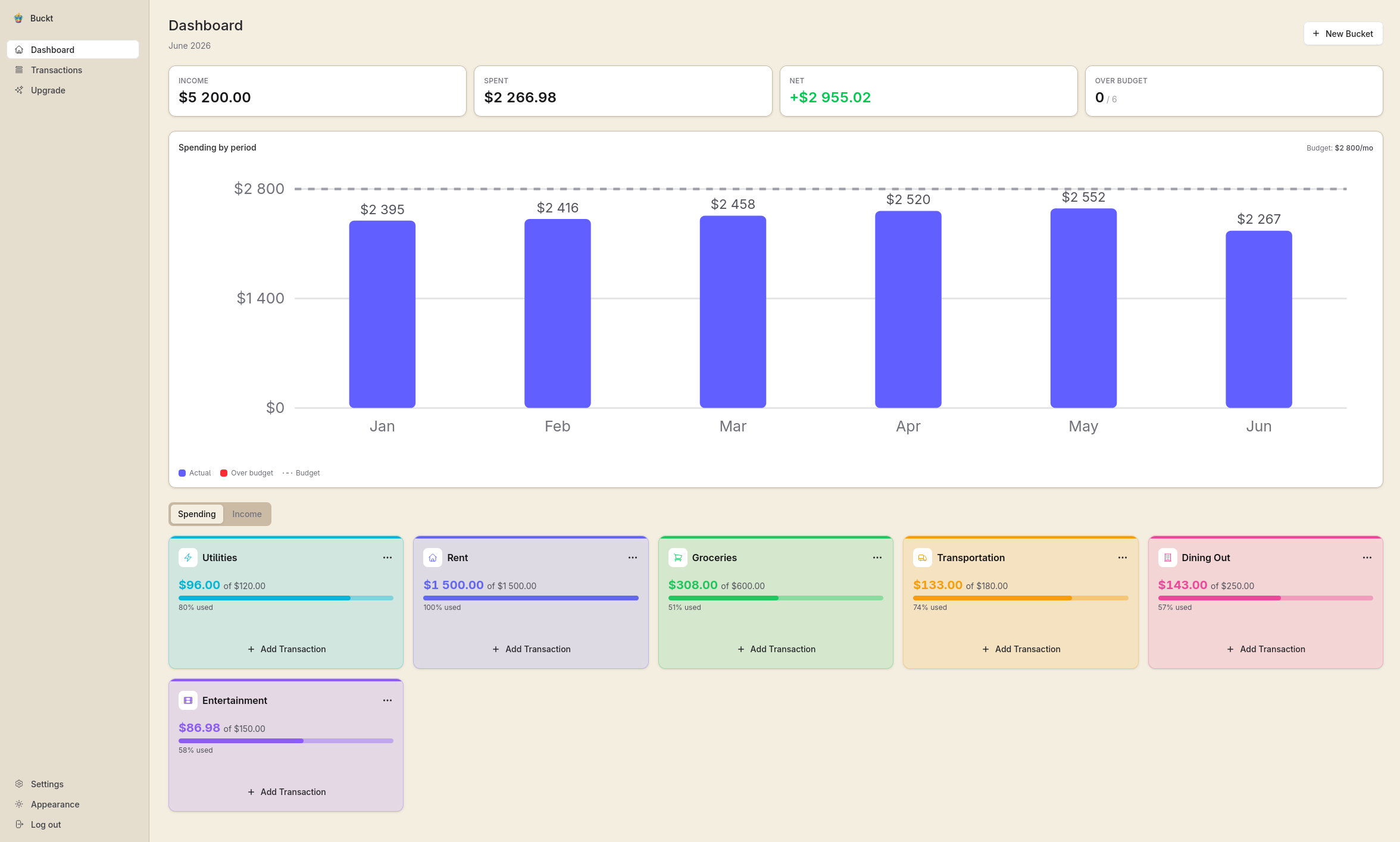Screen dimensions: 1400x842
Task: Click the Rent house icon
Action: (x=433, y=558)
